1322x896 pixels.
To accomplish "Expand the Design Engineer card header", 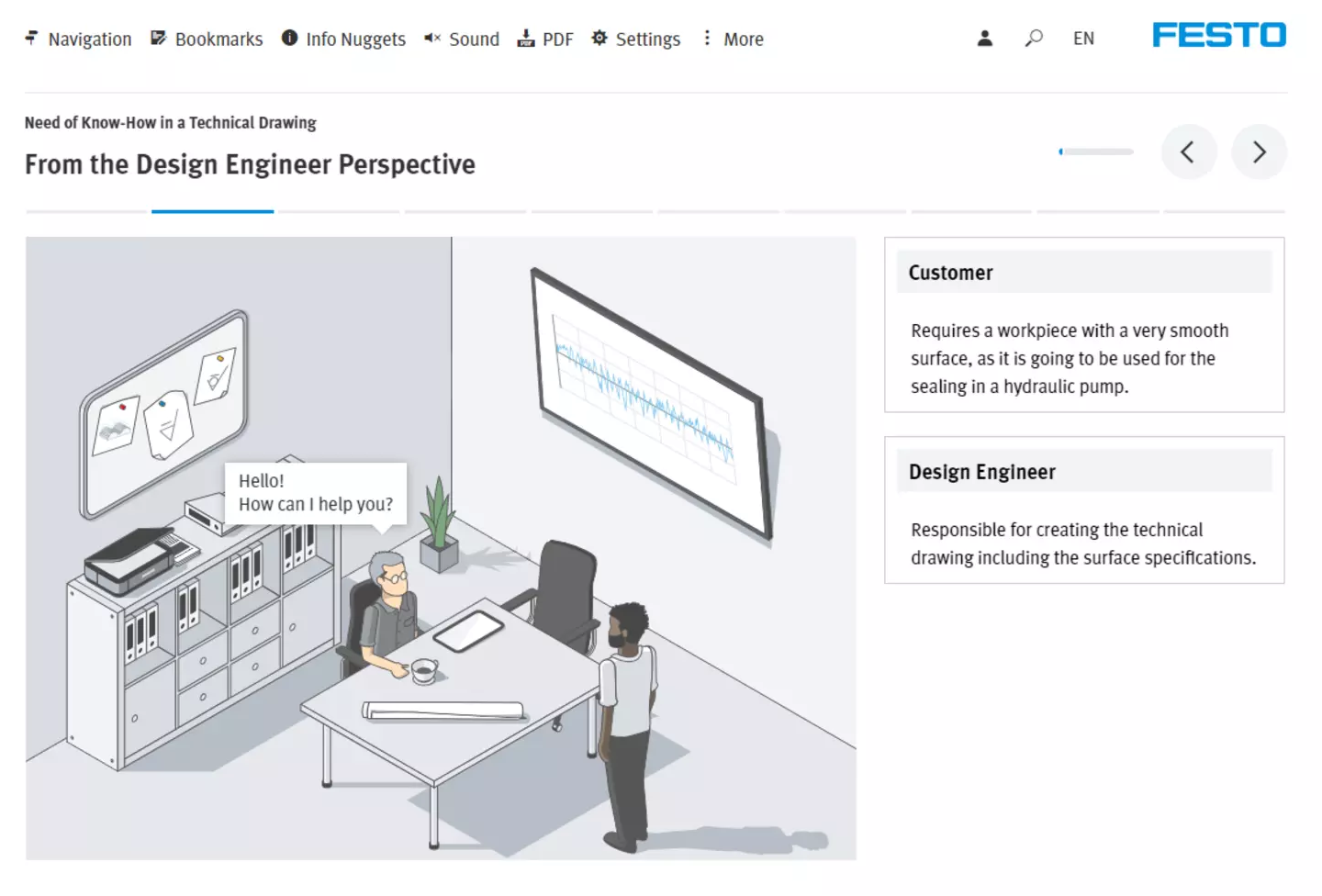I will point(1083,472).
